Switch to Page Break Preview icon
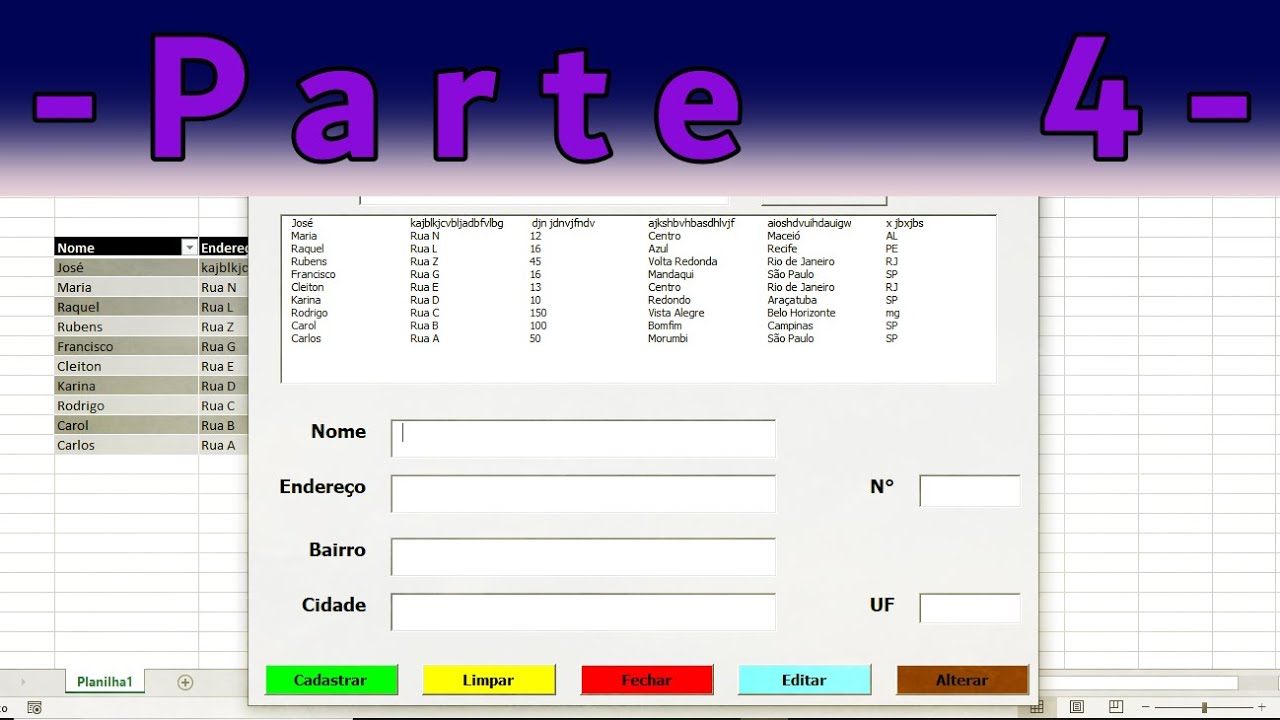The width and height of the screenshot is (1280, 720). [x=1115, y=707]
